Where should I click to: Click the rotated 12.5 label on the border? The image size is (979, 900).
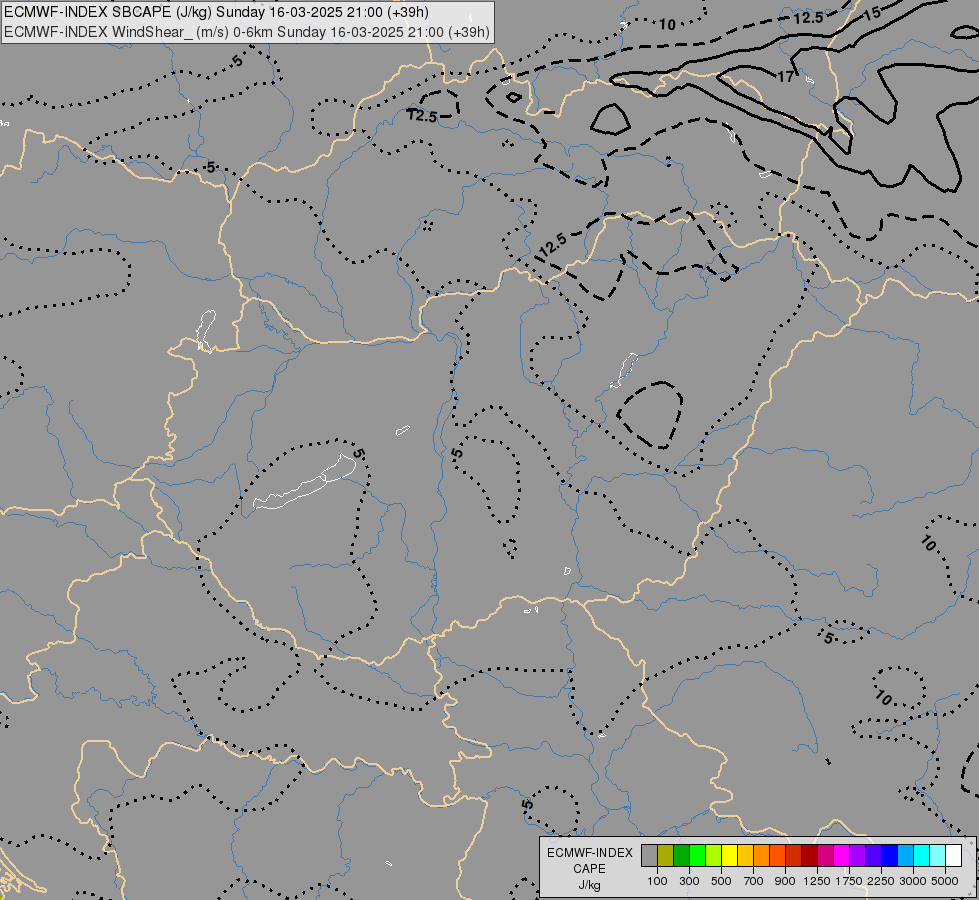(552, 246)
